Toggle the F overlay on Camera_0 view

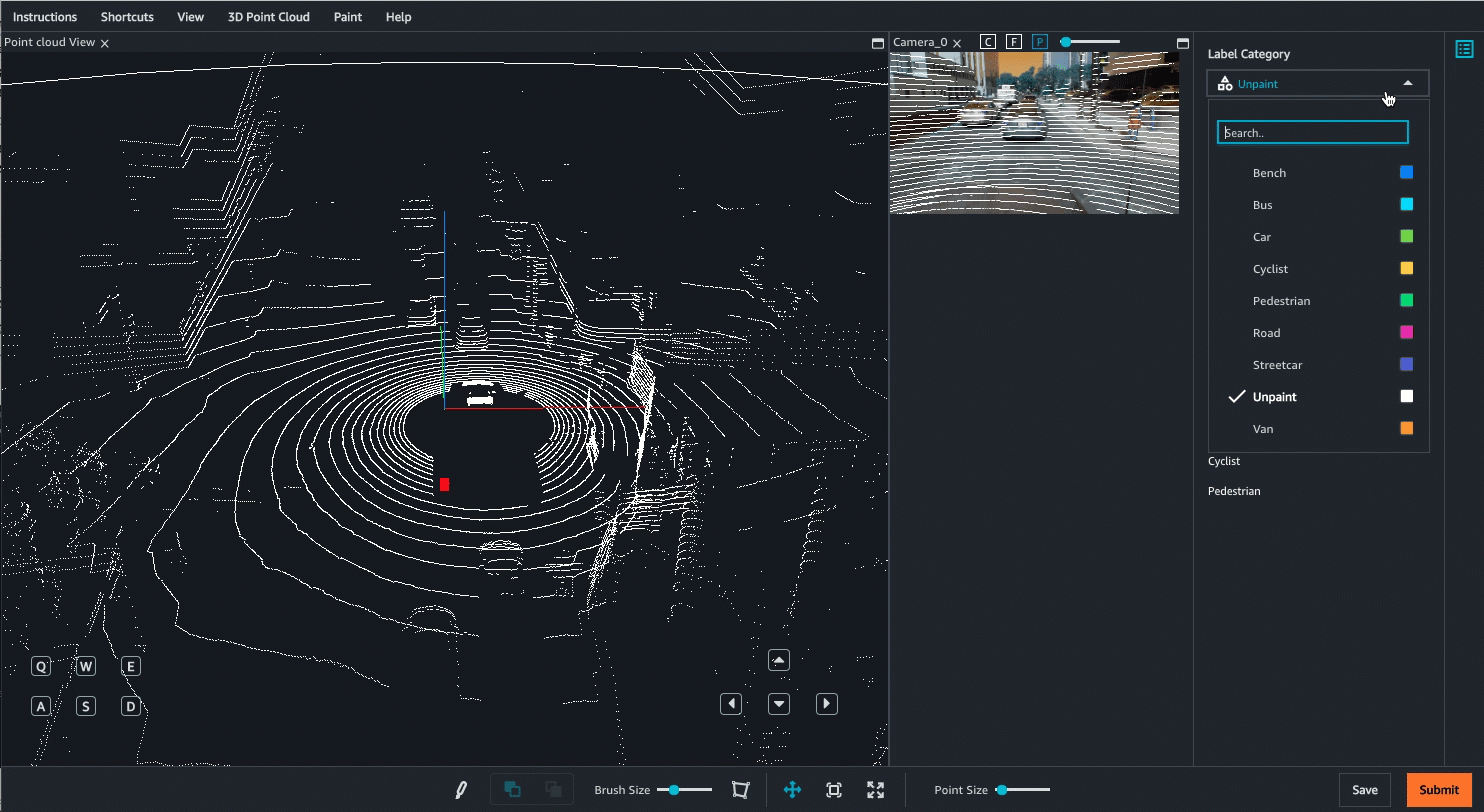pos(1013,41)
